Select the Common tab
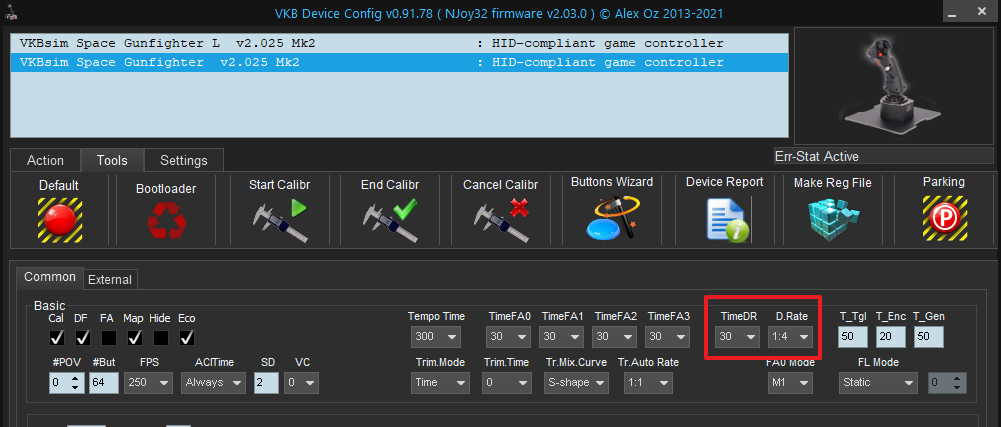 tap(50, 277)
